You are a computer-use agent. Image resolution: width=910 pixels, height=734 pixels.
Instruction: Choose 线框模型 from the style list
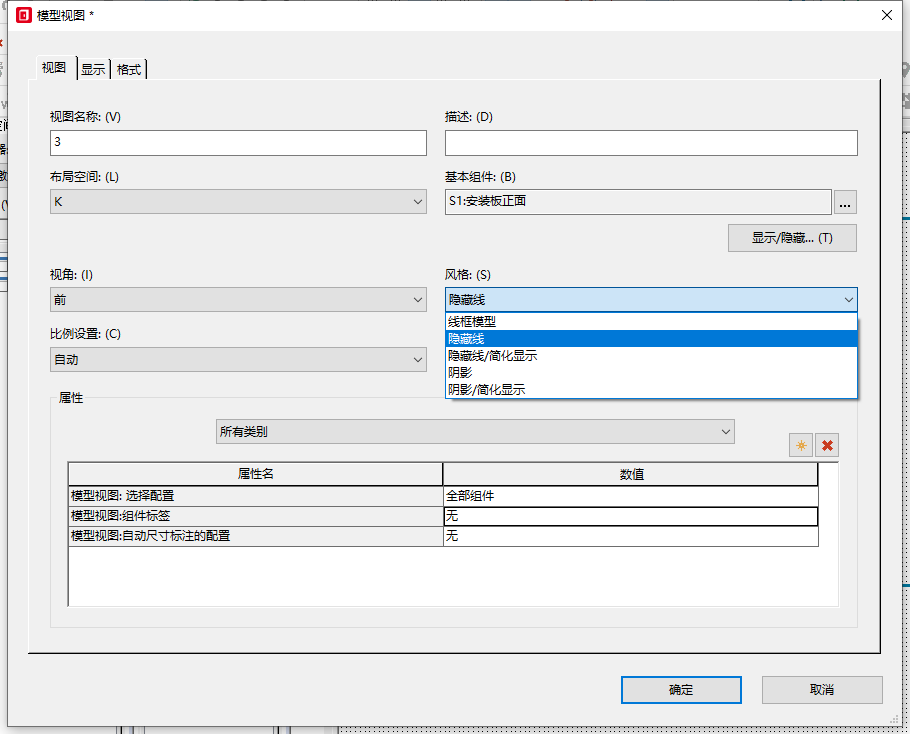472,322
